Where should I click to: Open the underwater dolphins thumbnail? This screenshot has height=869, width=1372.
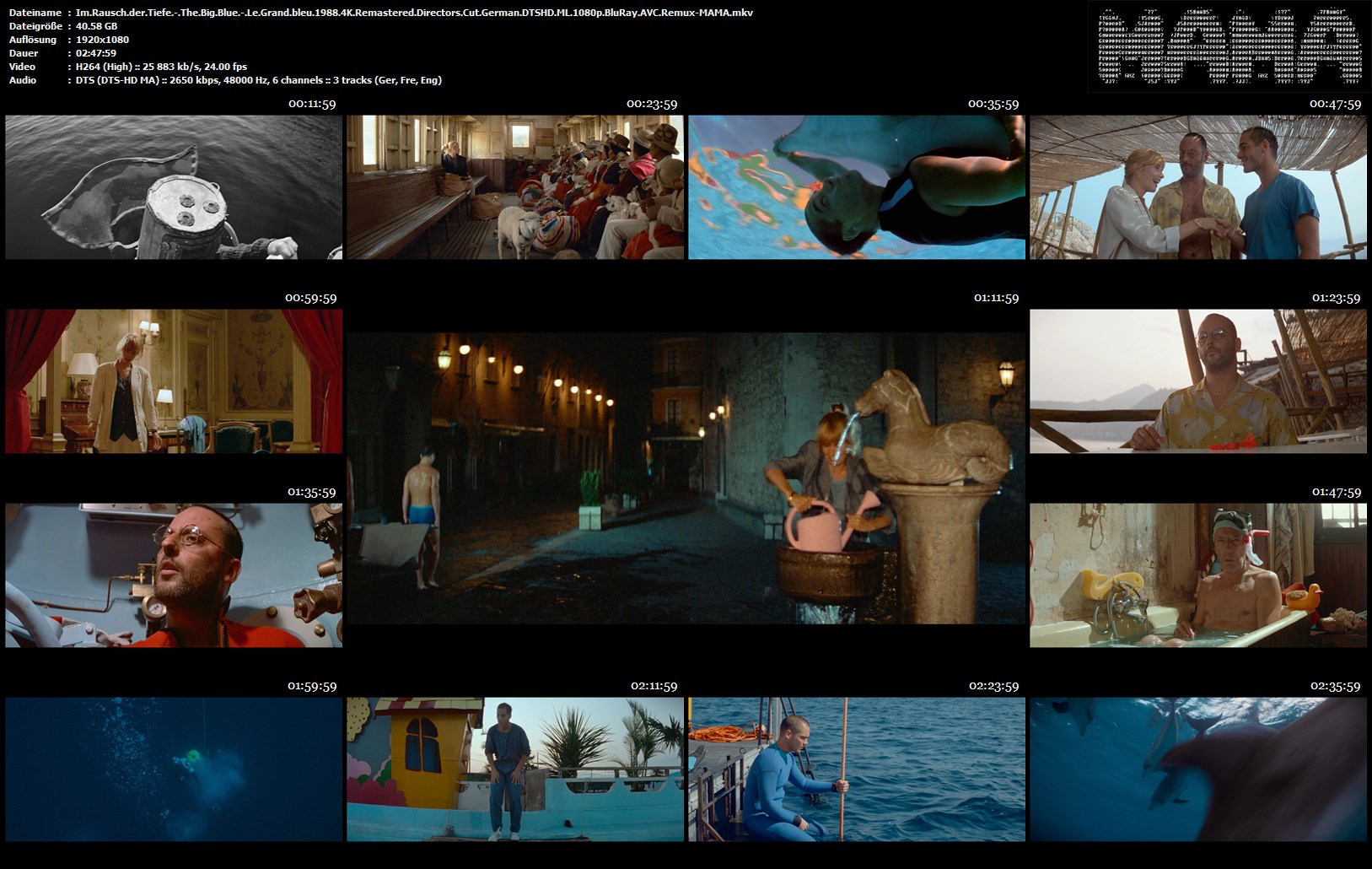click(1198, 769)
